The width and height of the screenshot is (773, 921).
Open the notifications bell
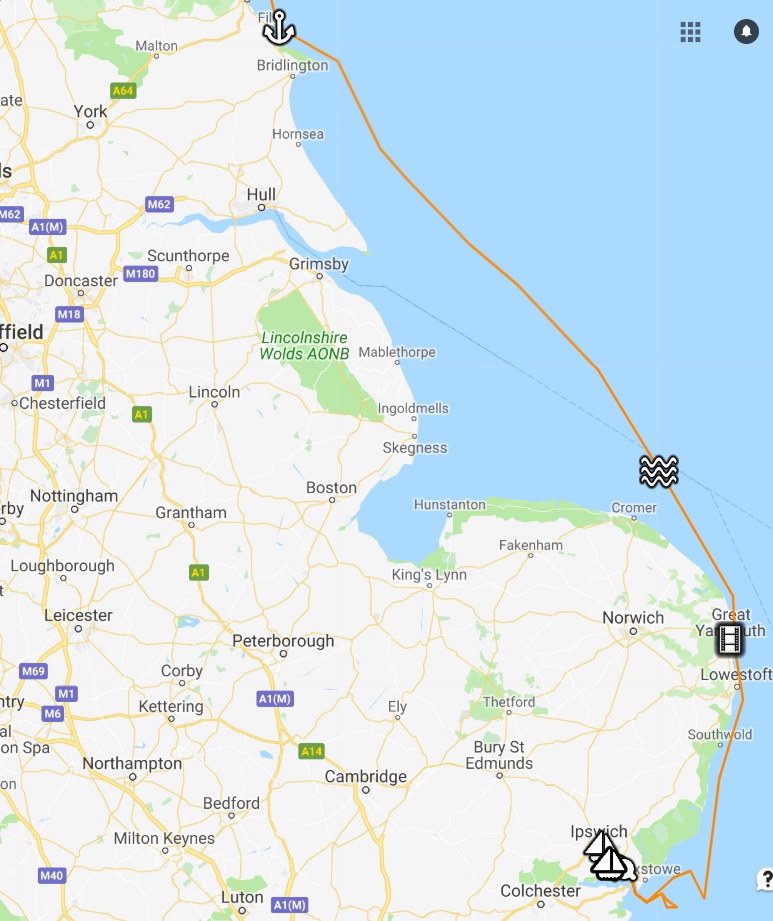746,31
